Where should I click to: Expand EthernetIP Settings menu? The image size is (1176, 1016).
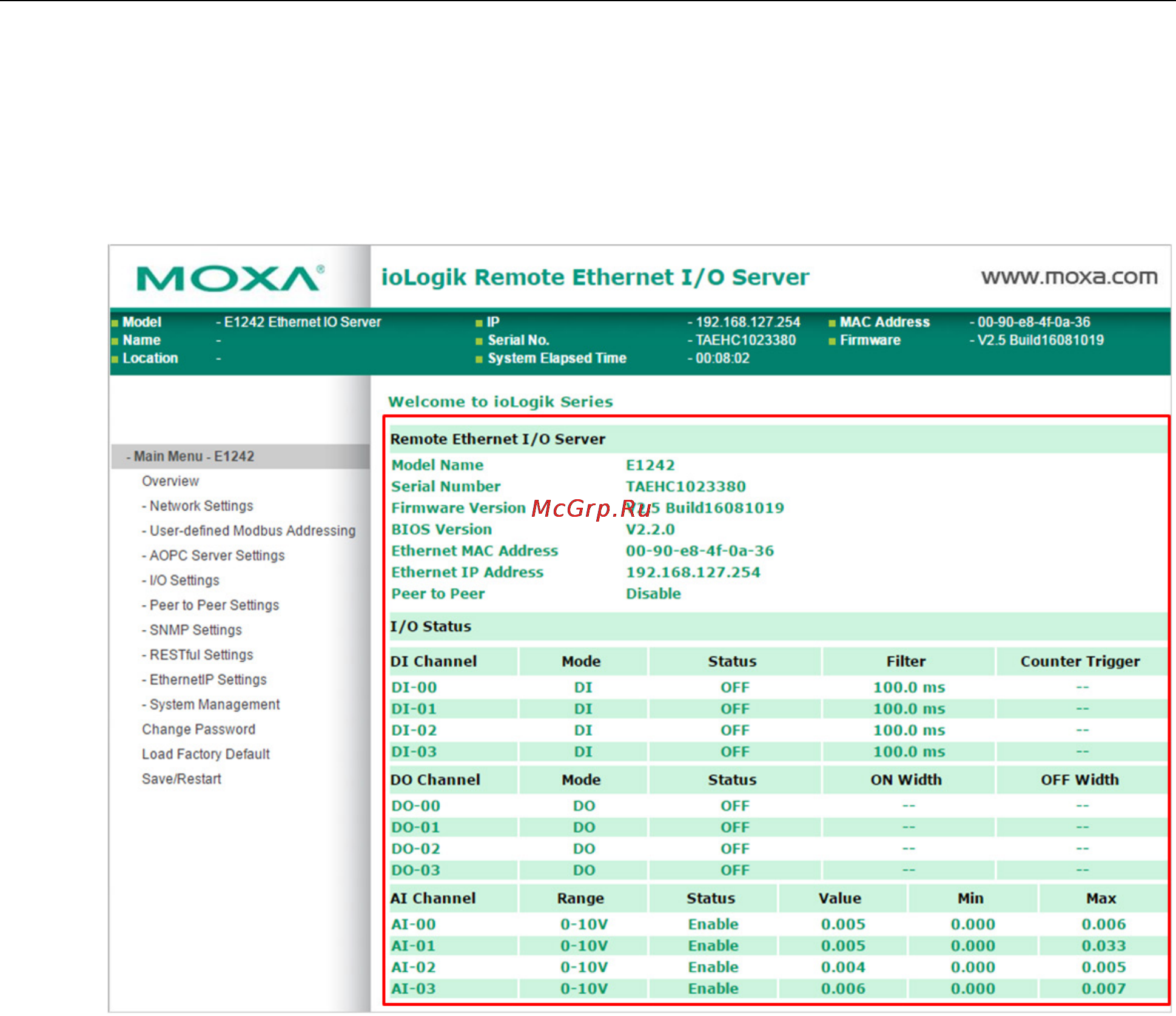coord(204,680)
